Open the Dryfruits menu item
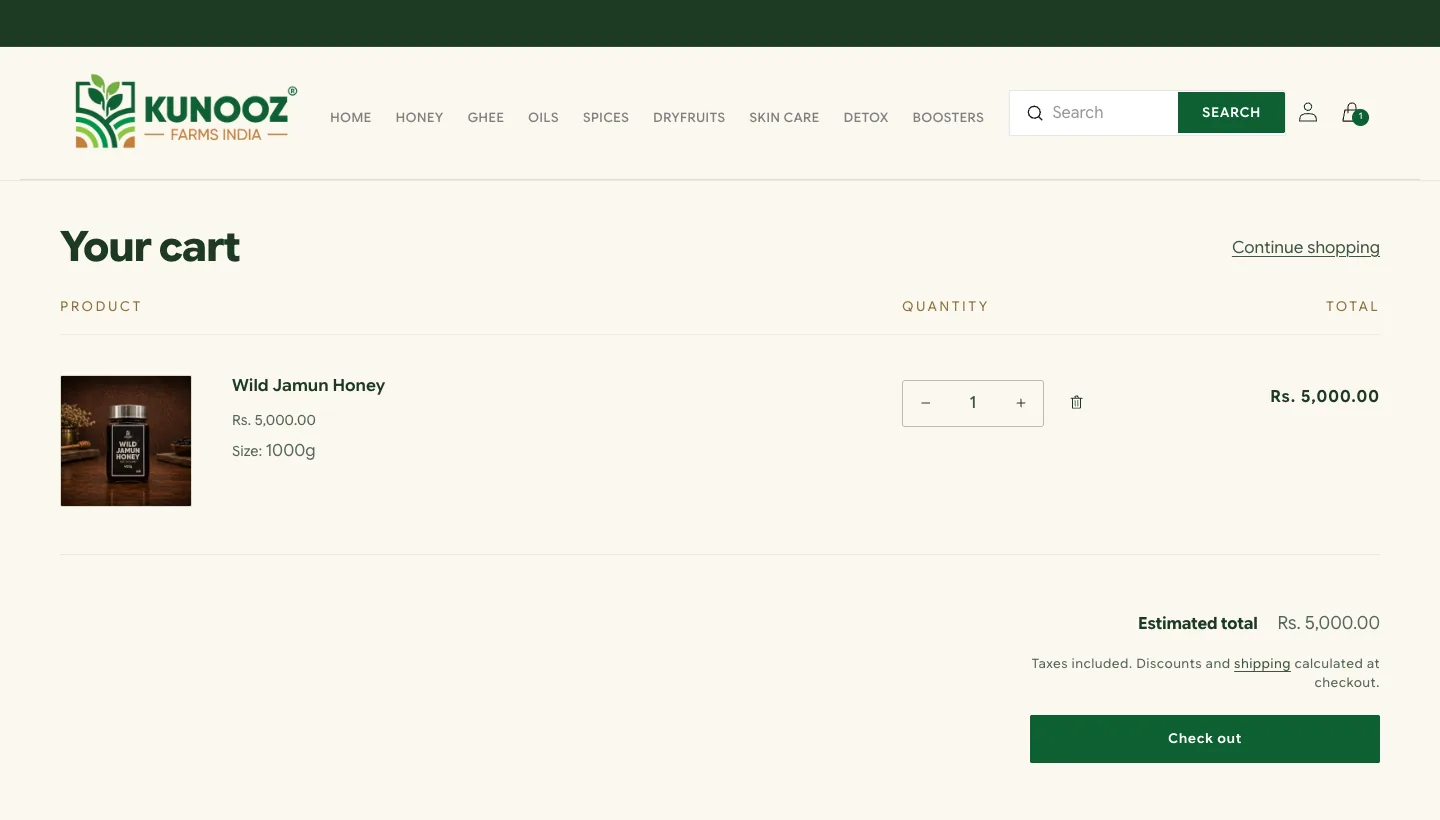Image resolution: width=1440 pixels, height=820 pixels. point(689,117)
